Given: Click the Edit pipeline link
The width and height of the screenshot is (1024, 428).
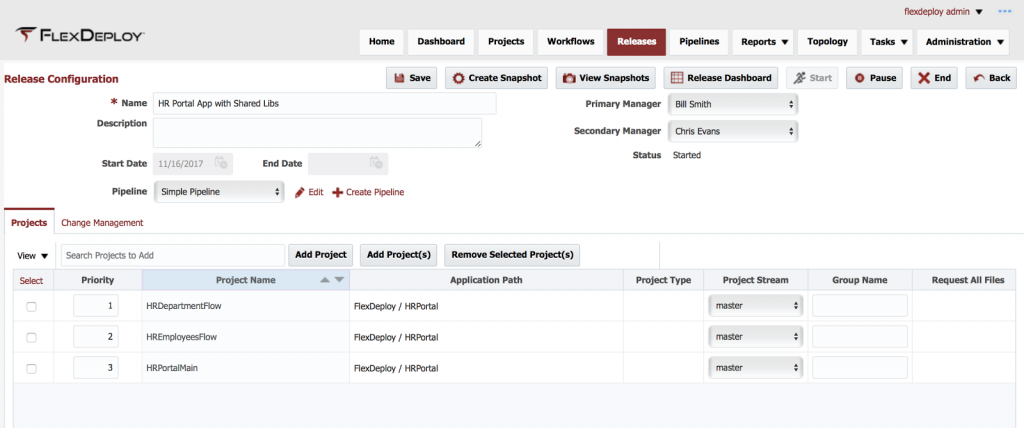Looking at the screenshot, I should tap(315, 192).
